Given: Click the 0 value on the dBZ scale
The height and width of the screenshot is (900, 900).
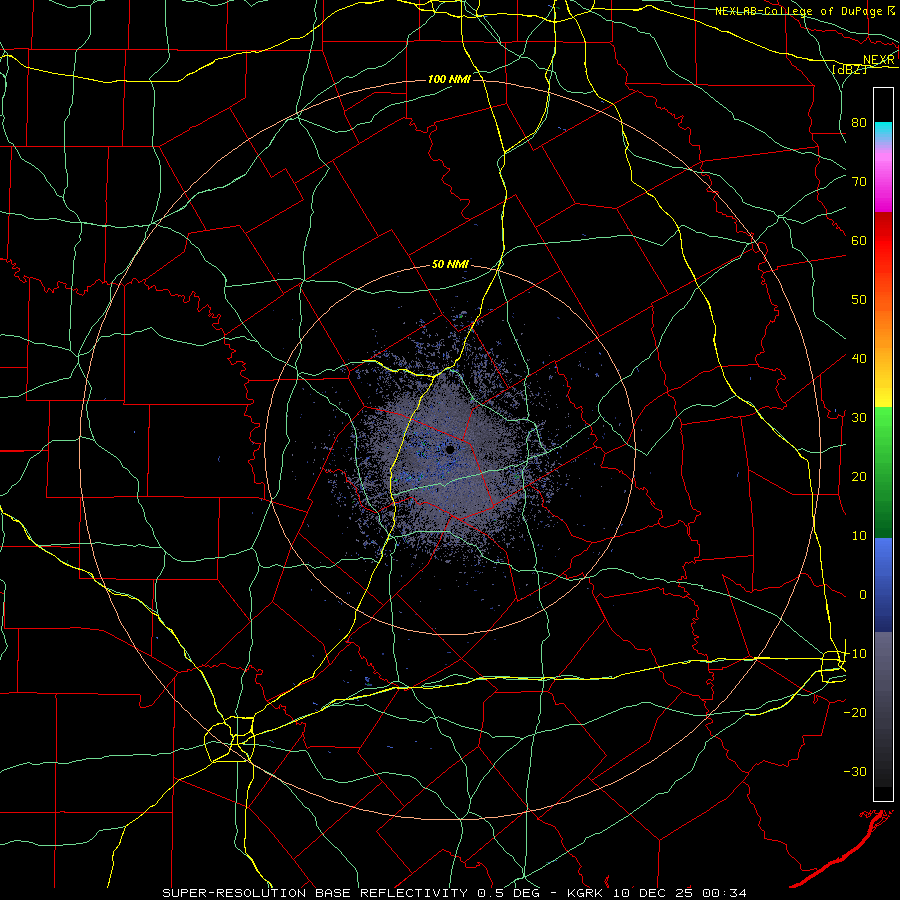Looking at the screenshot, I should tap(863, 595).
